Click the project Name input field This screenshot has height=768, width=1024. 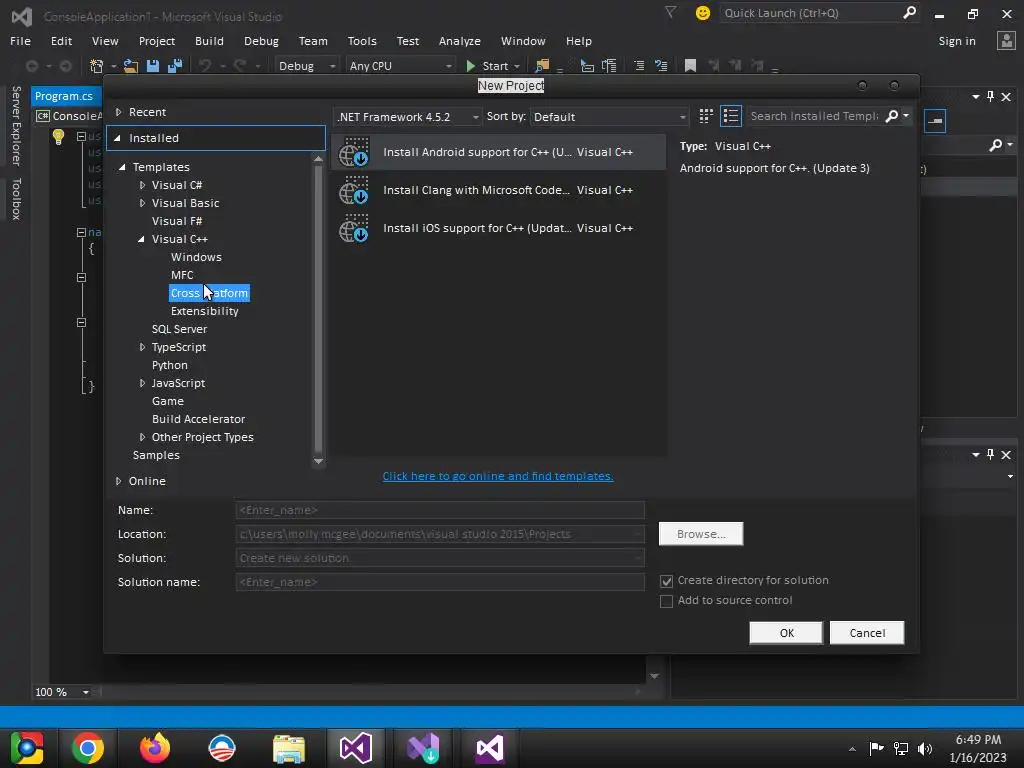(x=440, y=510)
